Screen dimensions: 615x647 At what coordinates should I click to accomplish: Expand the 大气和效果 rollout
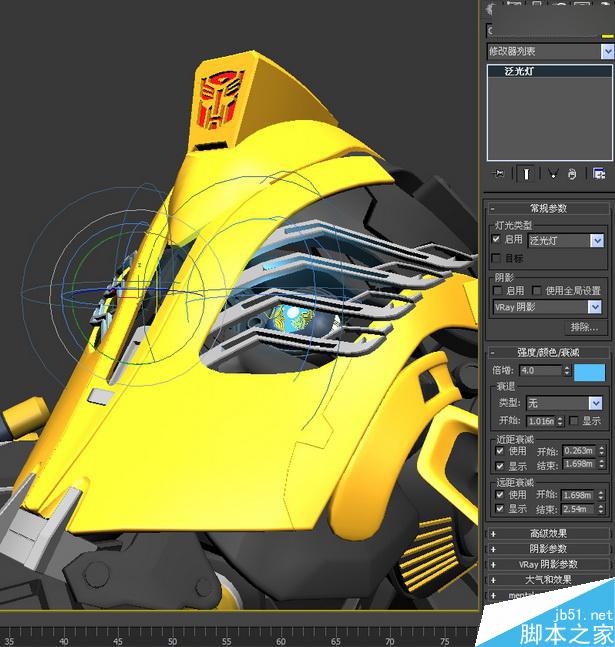[549, 579]
